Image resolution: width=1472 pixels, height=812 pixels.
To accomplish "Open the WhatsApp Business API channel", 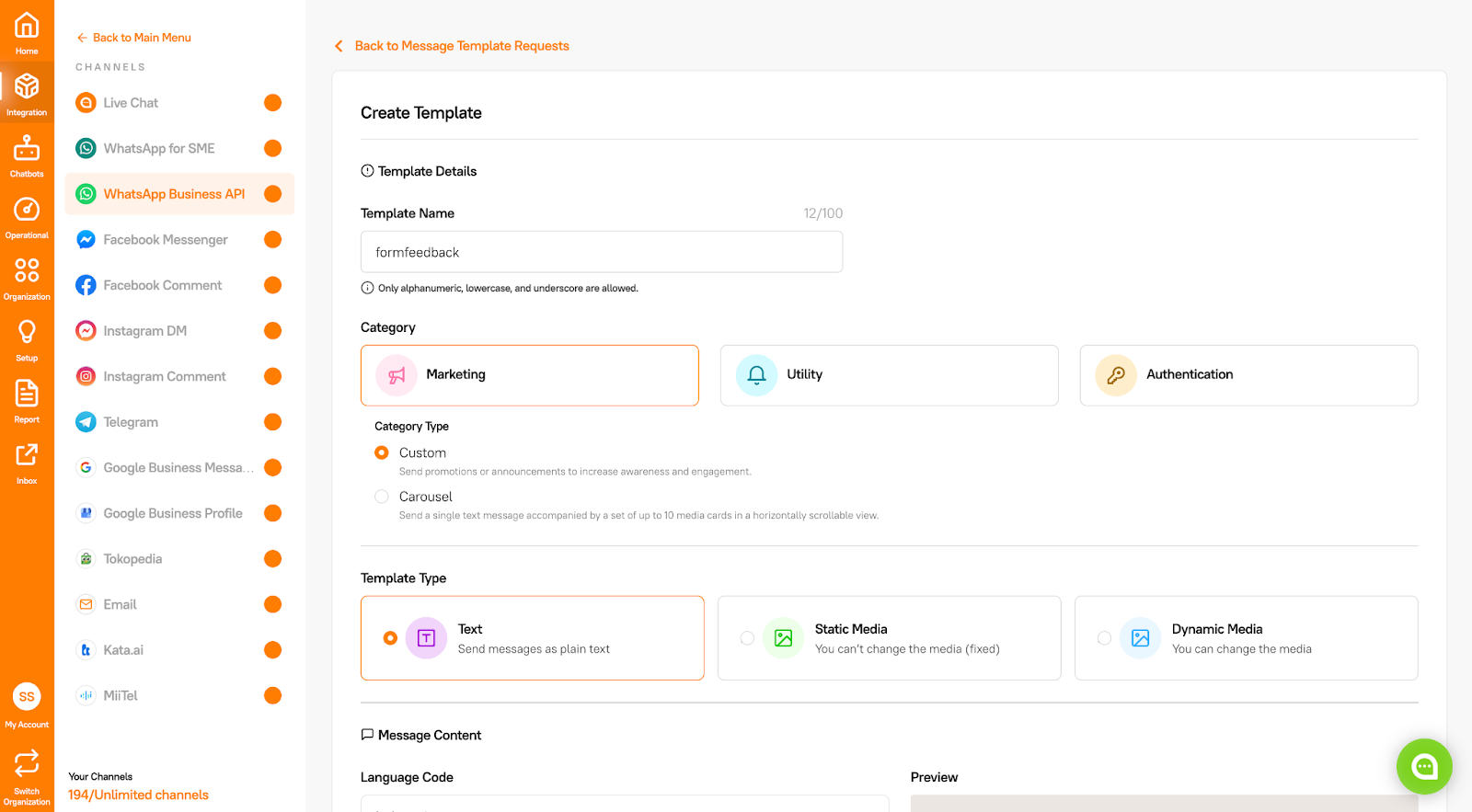I will pyautogui.click(x=179, y=194).
